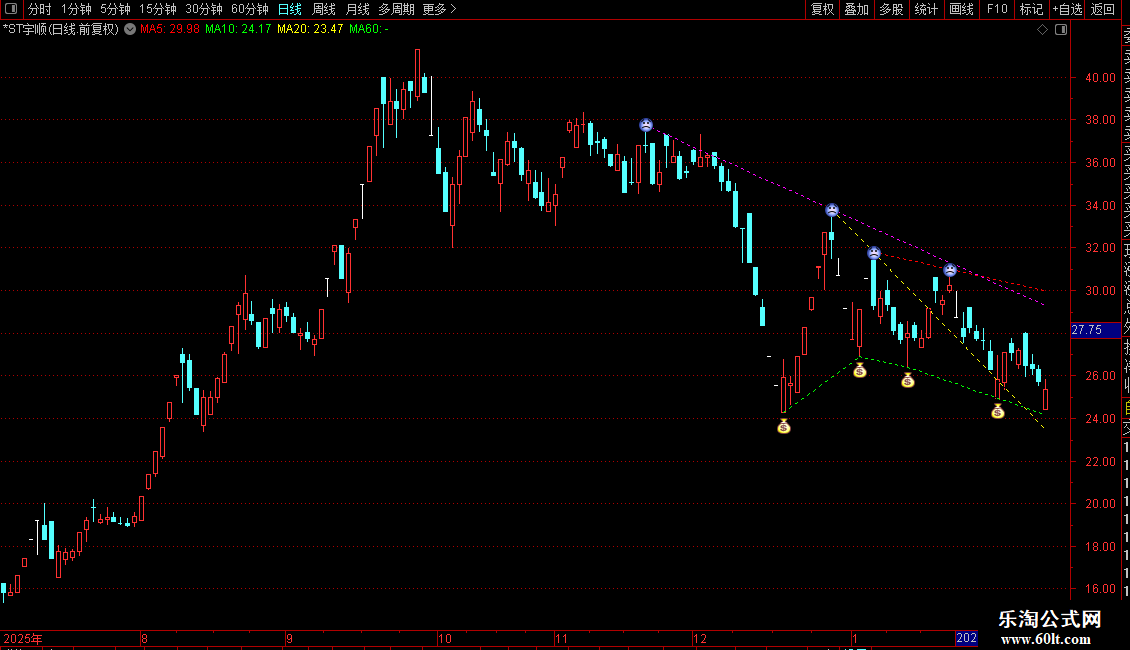Switch to the 15分钟 period
Viewport: 1130px width, 650px height.
click(x=158, y=9)
